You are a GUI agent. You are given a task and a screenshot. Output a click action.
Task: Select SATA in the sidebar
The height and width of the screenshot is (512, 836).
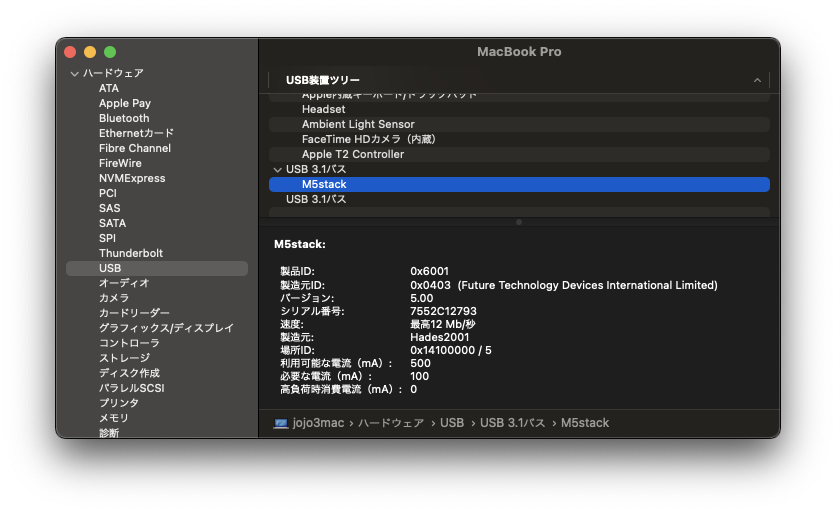[112, 223]
